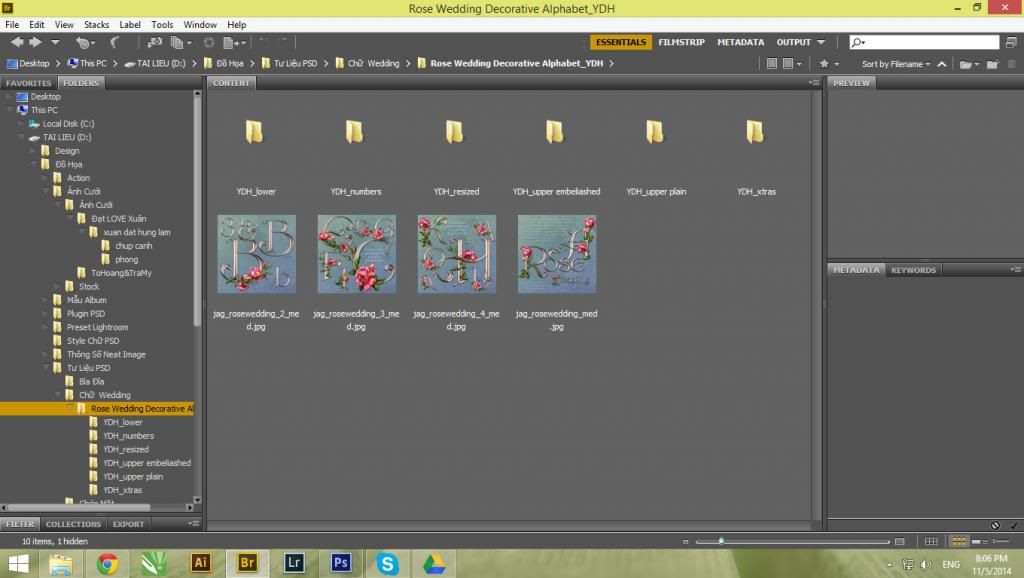The height and width of the screenshot is (578, 1024).
Task: Open Google Drive from the taskbar
Action: (434, 563)
